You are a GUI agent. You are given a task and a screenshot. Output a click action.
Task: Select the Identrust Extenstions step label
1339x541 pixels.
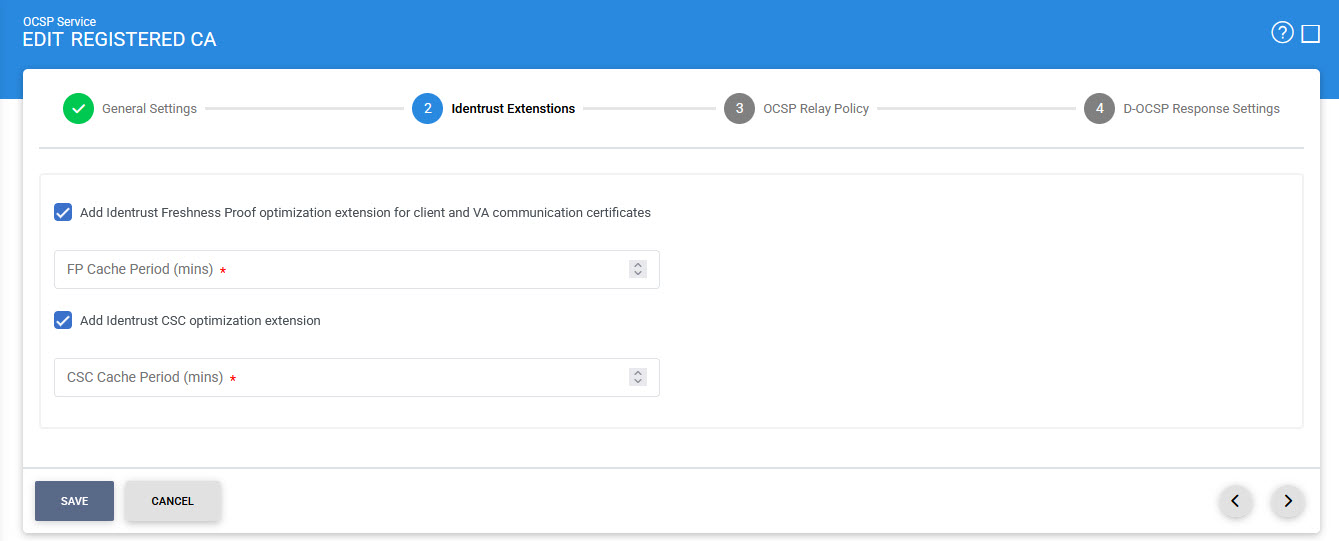(513, 109)
